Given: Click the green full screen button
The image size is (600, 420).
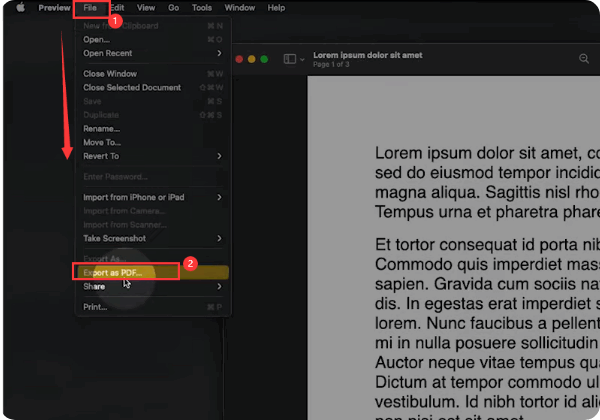Looking at the screenshot, I should (264, 59).
